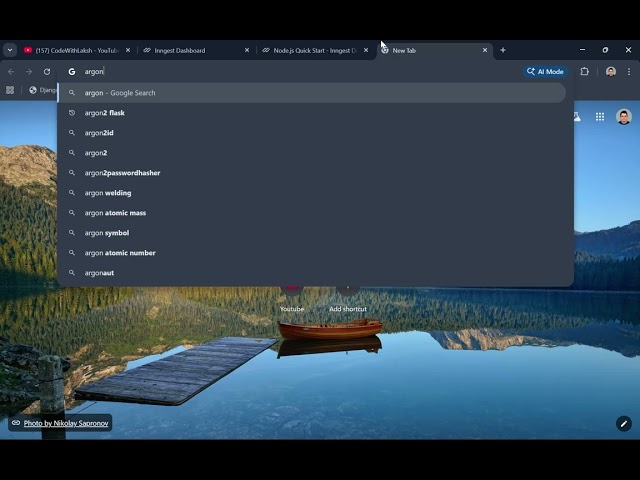This screenshot has width=640, height=480.
Task: Activate AI Mode button
Action: [x=545, y=72]
